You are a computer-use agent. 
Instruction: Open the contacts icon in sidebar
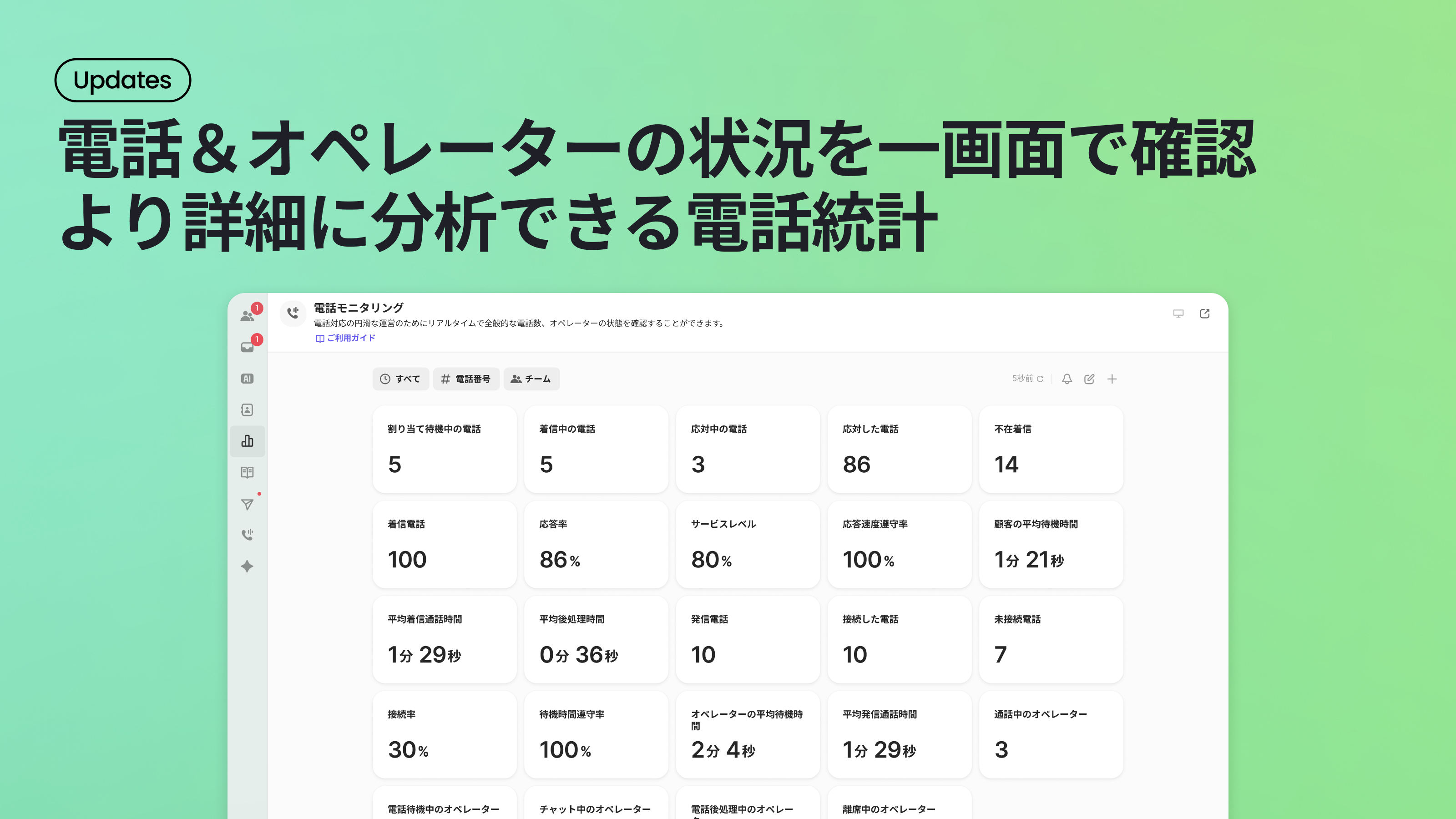pyautogui.click(x=247, y=410)
